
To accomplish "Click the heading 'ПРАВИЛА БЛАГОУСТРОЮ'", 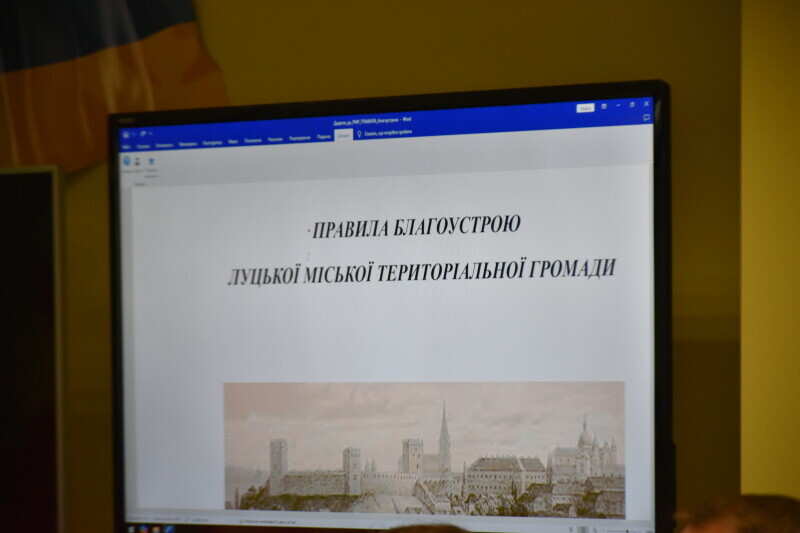I will click(x=416, y=227).
